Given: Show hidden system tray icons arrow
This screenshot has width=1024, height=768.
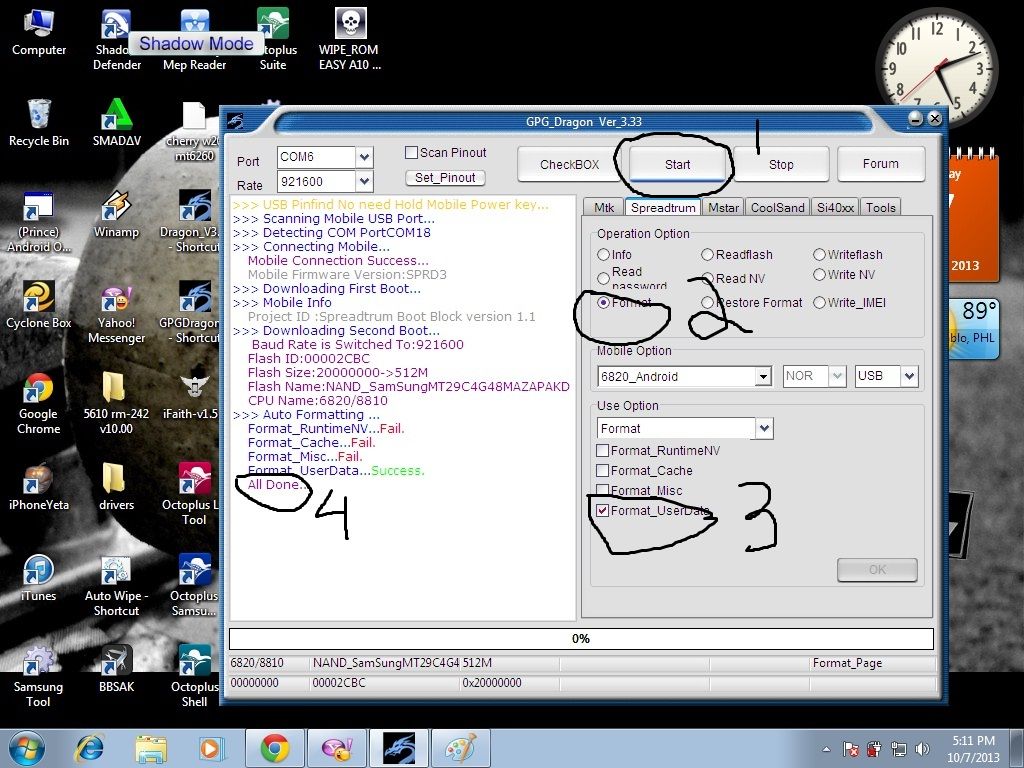Looking at the screenshot, I should [827, 750].
